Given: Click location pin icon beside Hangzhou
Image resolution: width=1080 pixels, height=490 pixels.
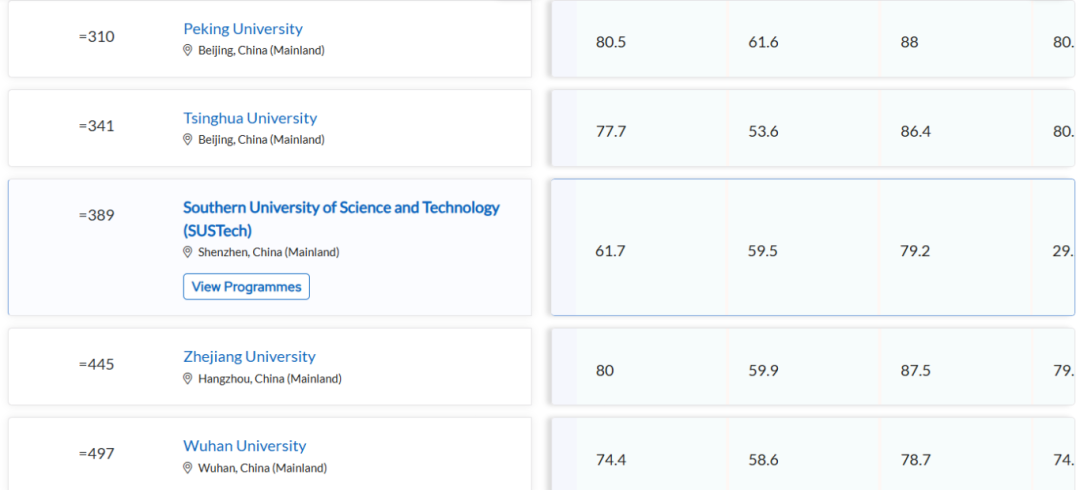Looking at the screenshot, I should [x=187, y=378].
